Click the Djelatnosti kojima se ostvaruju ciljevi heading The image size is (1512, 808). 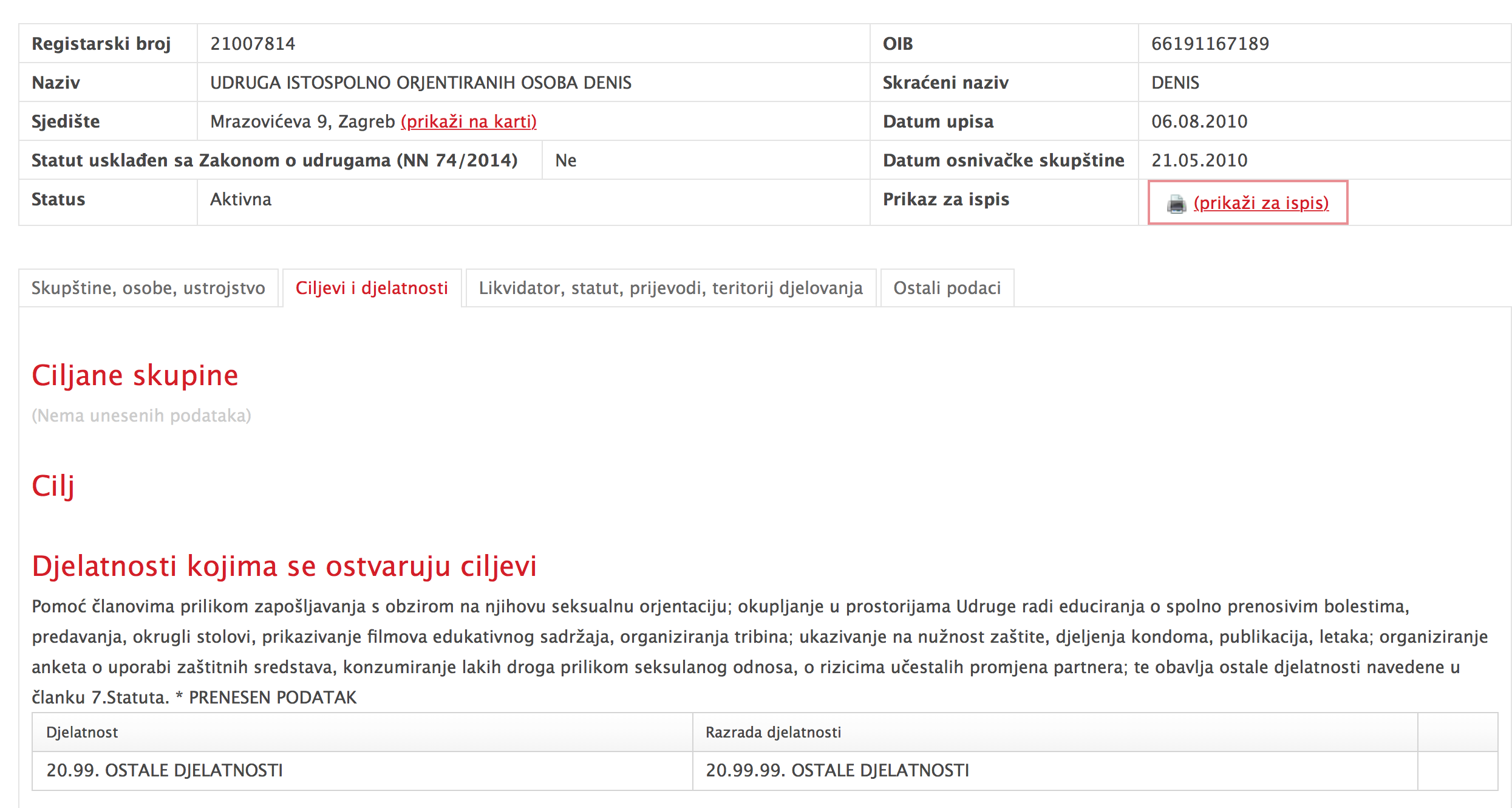tap(284, 566)
